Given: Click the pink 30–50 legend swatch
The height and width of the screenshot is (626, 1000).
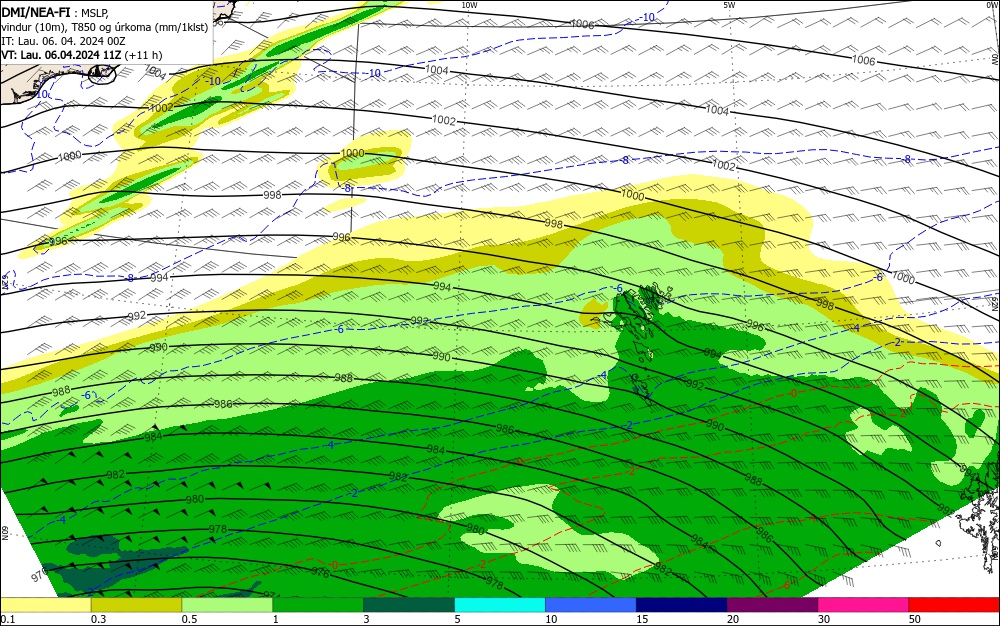Looking at the screenshot, I should point(864,605).
